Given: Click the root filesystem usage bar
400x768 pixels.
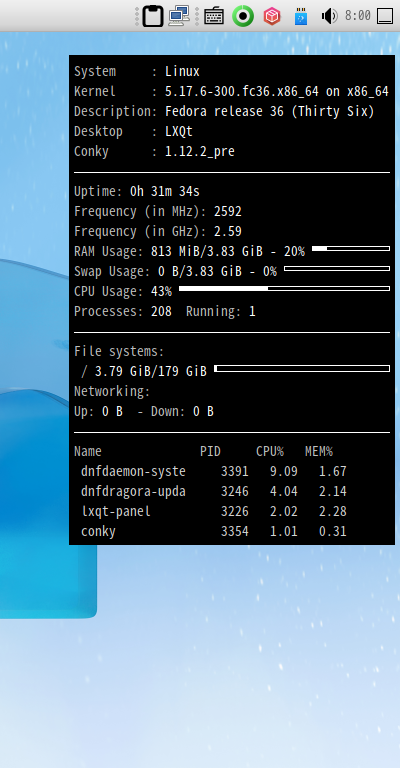Looking at the screenshot, I should point(302,368).
